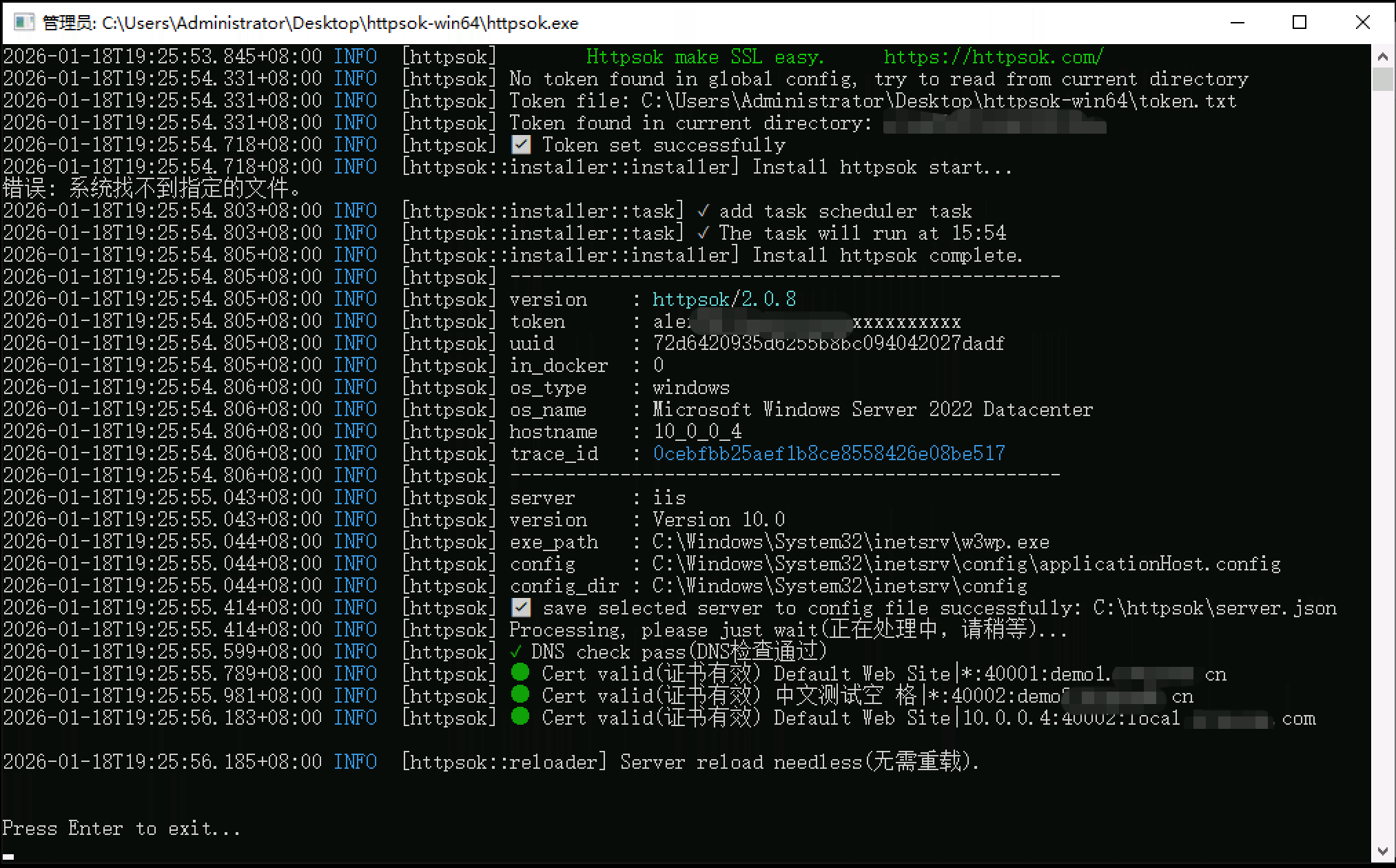The height and width of the screenshot is (868, 1396).
Task: Click the vertical scrollbar thumb
Action: click(x=1382, y=79)
